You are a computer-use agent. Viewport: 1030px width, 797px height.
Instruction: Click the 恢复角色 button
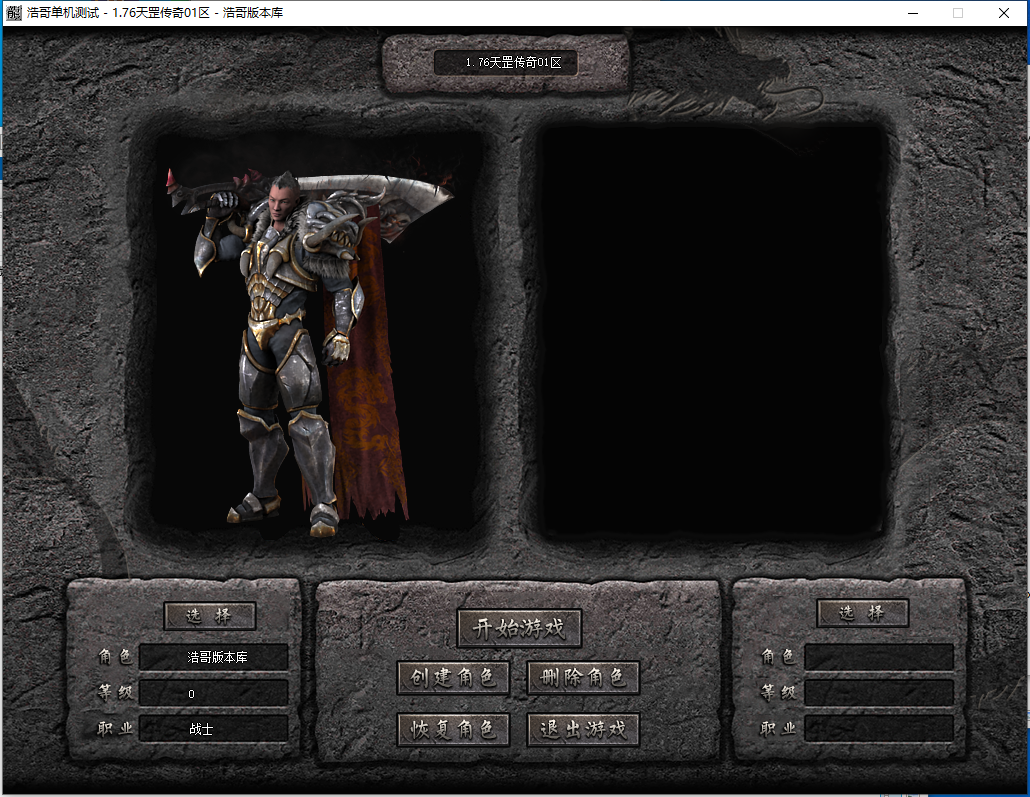[453, 729]
